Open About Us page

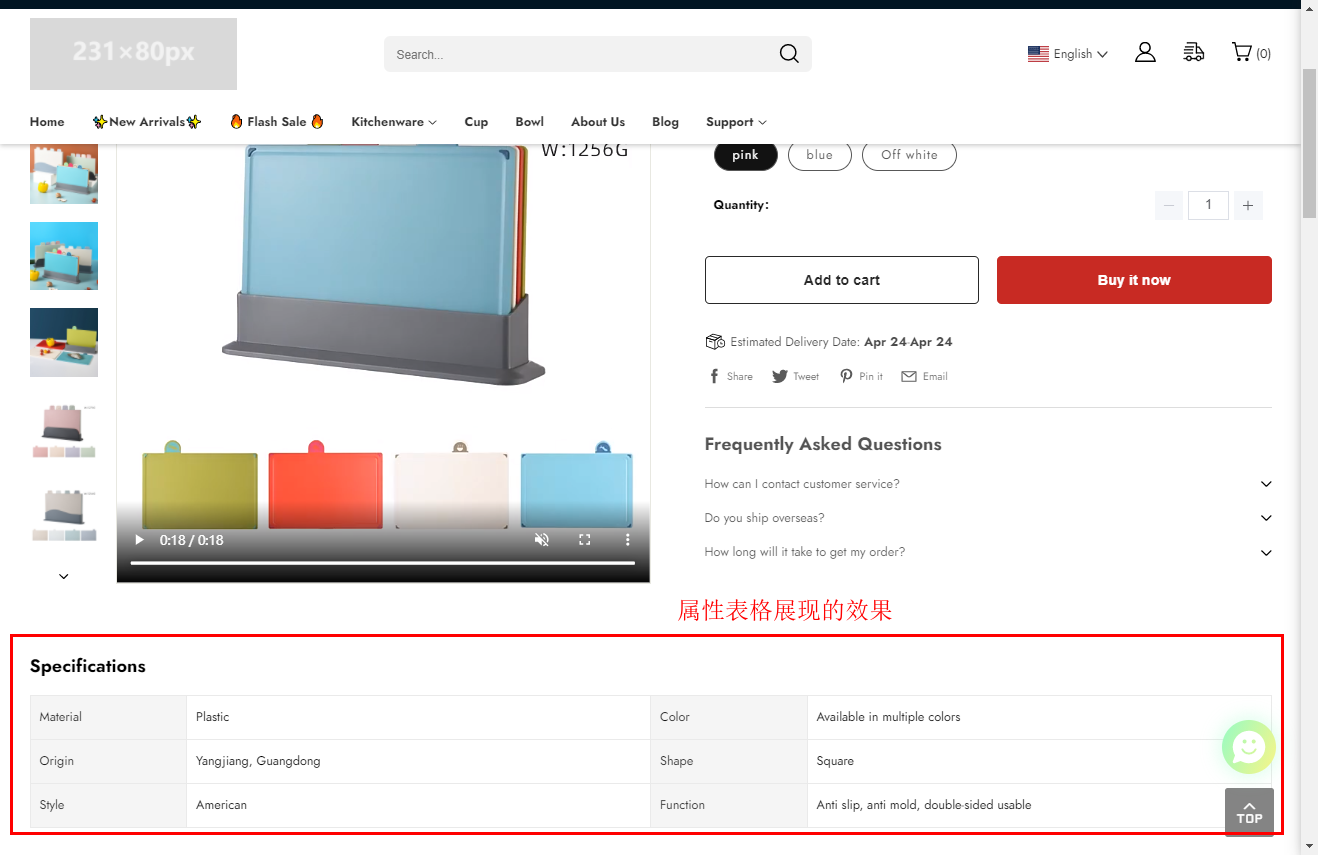pos(598,122)
